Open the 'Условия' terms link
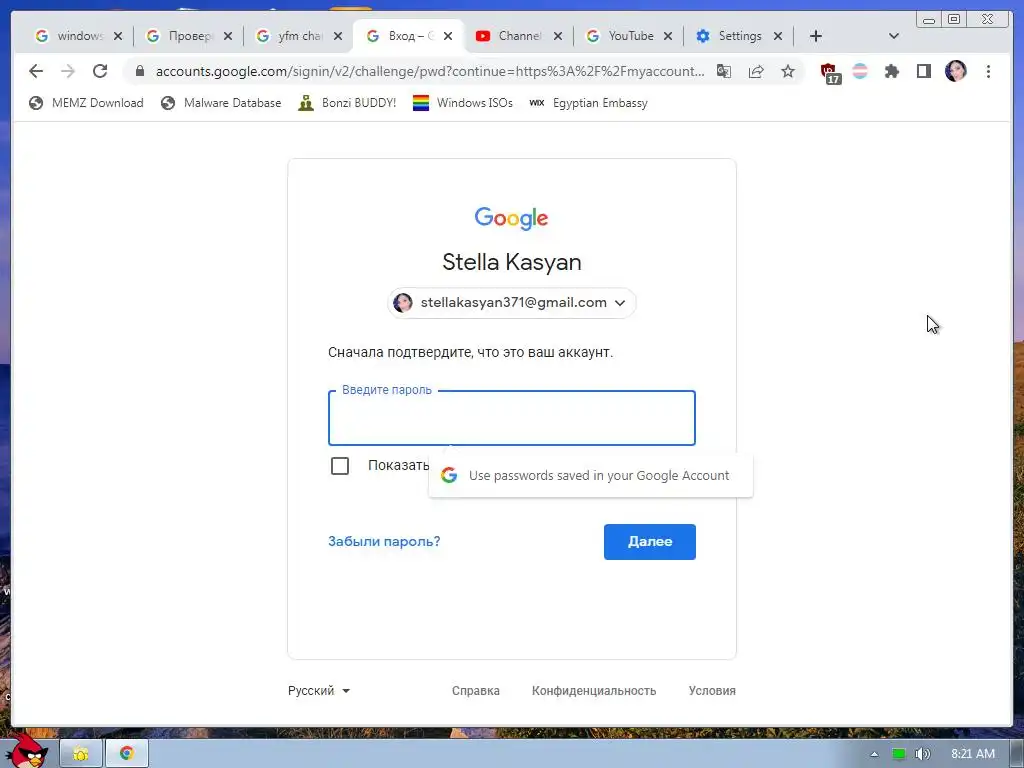Screen dimensions: 1024x768 pos(712,690)
